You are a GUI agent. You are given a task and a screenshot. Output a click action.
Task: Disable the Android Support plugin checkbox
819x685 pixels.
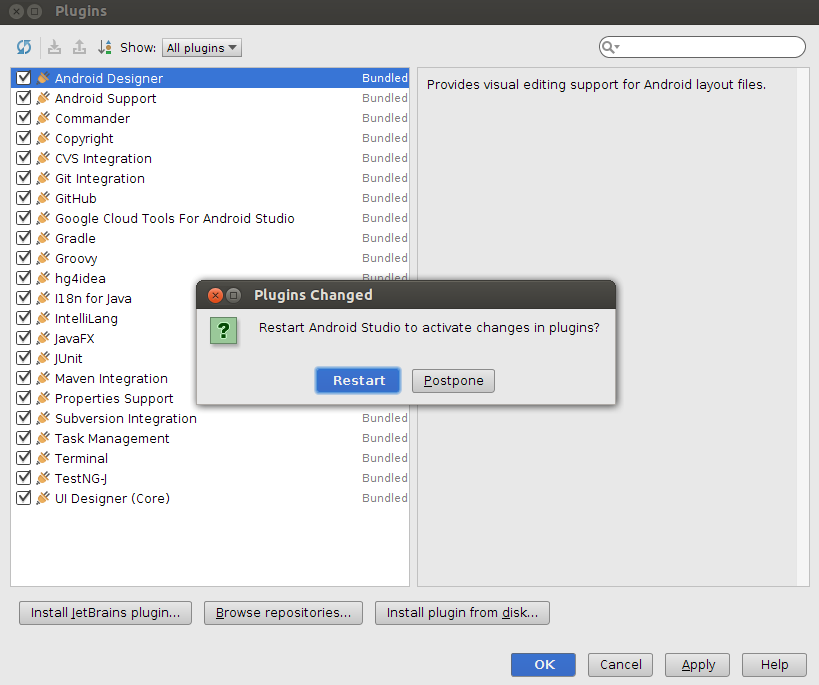click(24, 98)
